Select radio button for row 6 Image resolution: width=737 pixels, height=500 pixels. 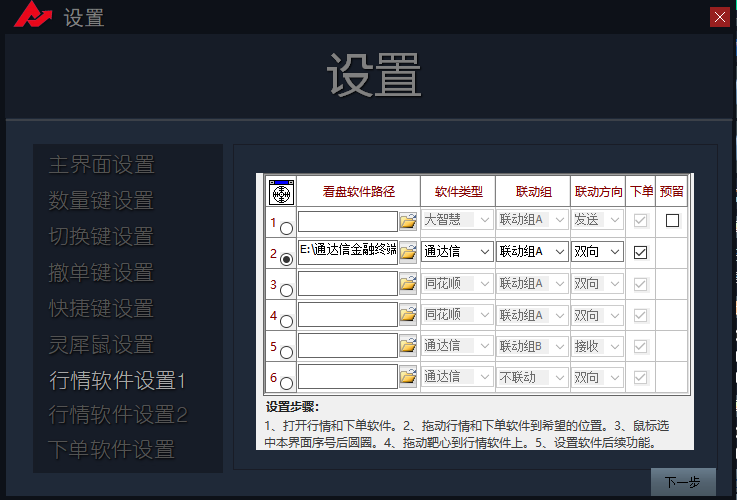point(286,383)
